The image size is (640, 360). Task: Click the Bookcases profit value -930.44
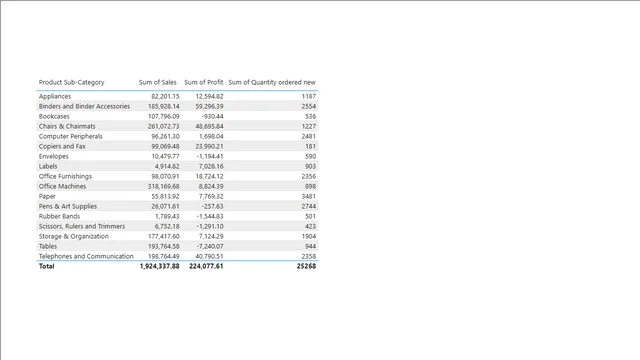(x=212, y=116)
